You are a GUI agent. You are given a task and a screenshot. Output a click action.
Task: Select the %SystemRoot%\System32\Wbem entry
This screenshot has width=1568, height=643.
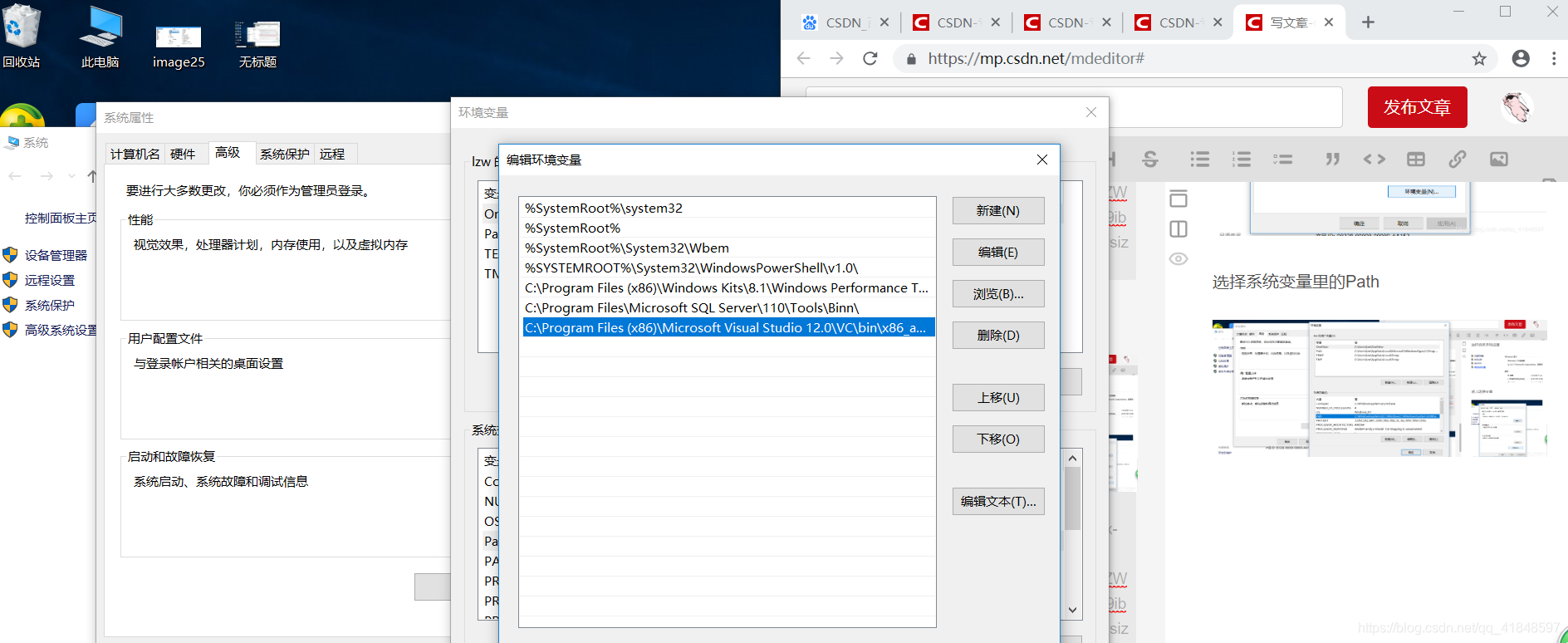tap(728, 248)
